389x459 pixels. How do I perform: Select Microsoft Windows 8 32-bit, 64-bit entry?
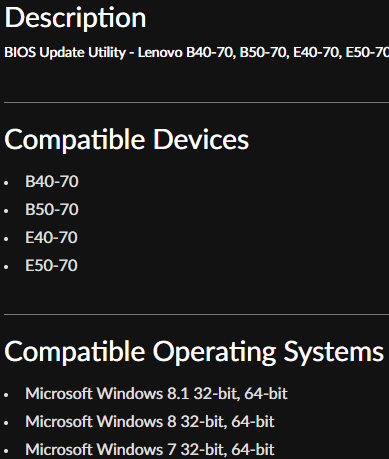(x=150, y=422)
